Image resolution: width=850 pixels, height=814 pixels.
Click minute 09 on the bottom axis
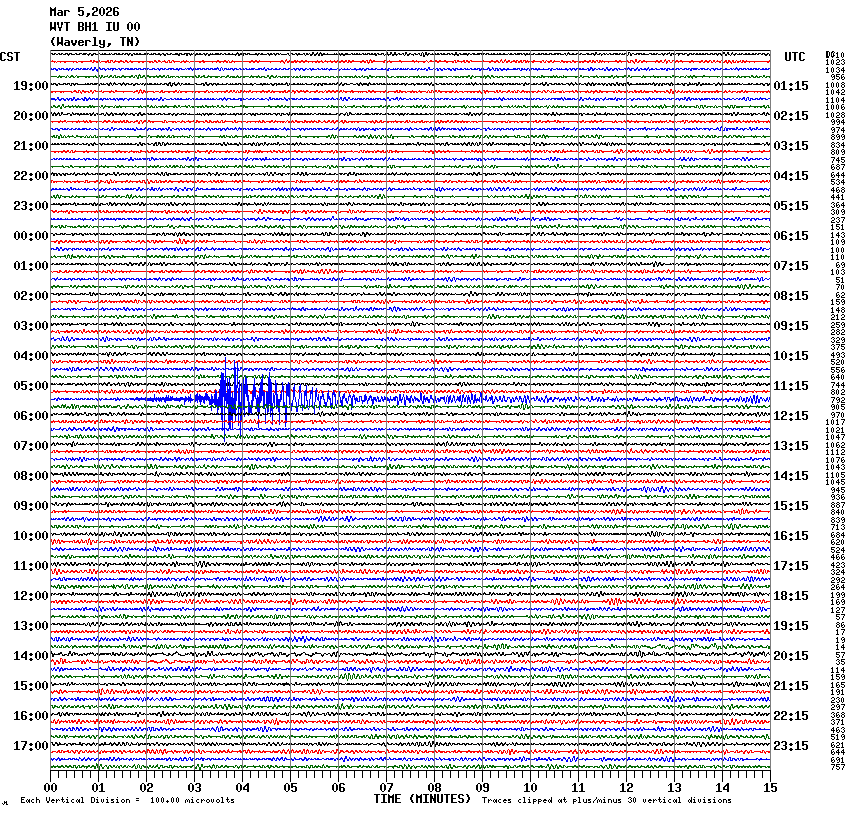tap(482, 788)
